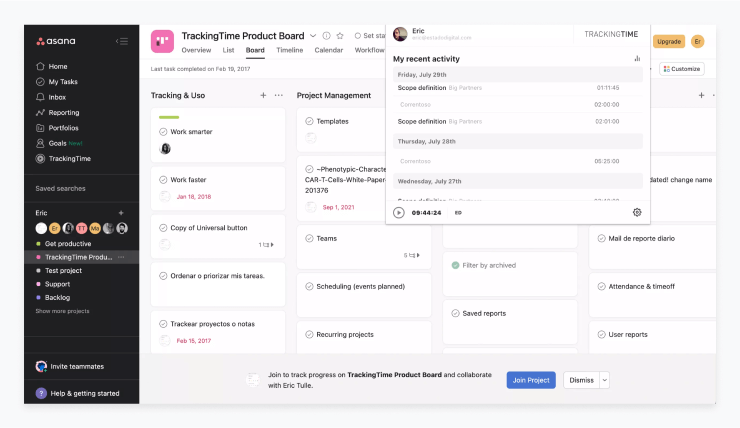
Task: Add a task with rightmost column plus
Action: pyautogui.click(x=701, y=95)
